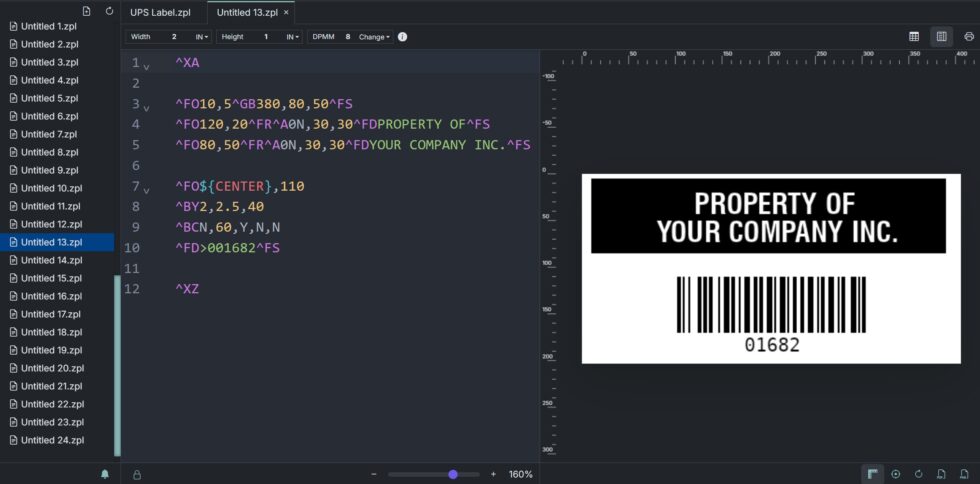Viewport: 980px width, 484px height.
Task: Open Untitled 7.zpl from the file list
Action: (49, 134)
